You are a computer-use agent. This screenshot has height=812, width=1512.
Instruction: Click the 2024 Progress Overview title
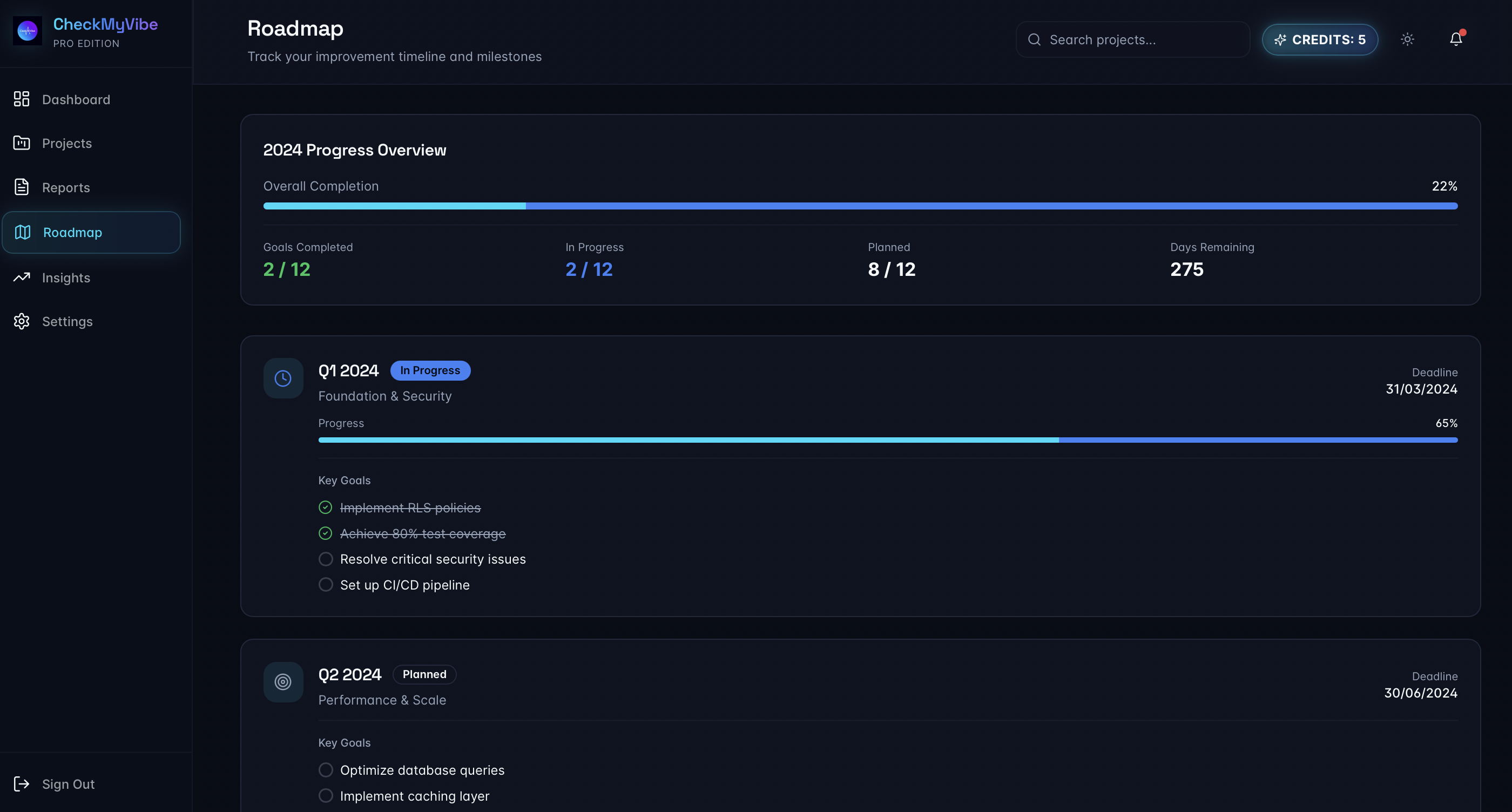(355, 150)
